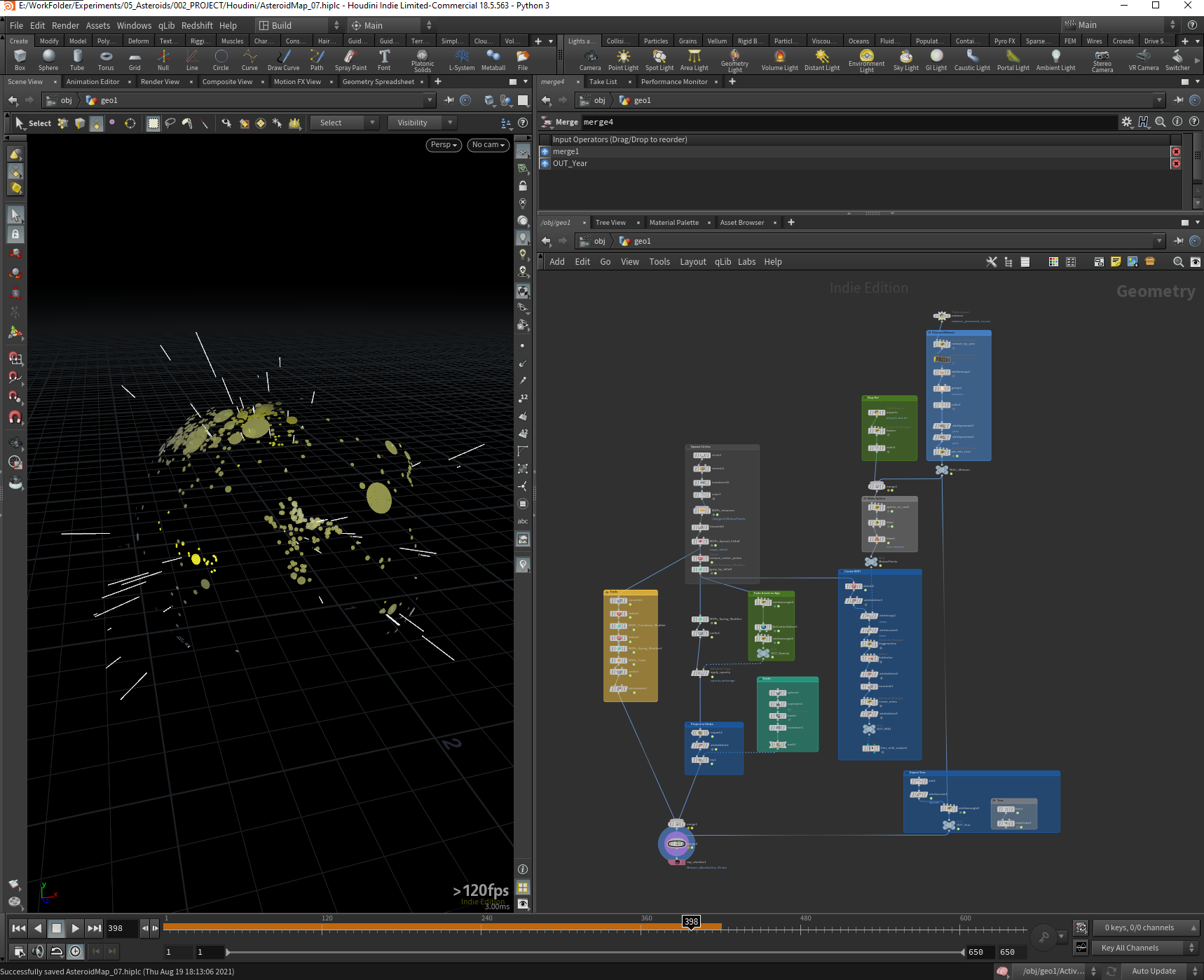Viewport: 1204px width, 980px height.
Task: Expand Key All Channels dropdown
Action: (x=1144, y=948)
